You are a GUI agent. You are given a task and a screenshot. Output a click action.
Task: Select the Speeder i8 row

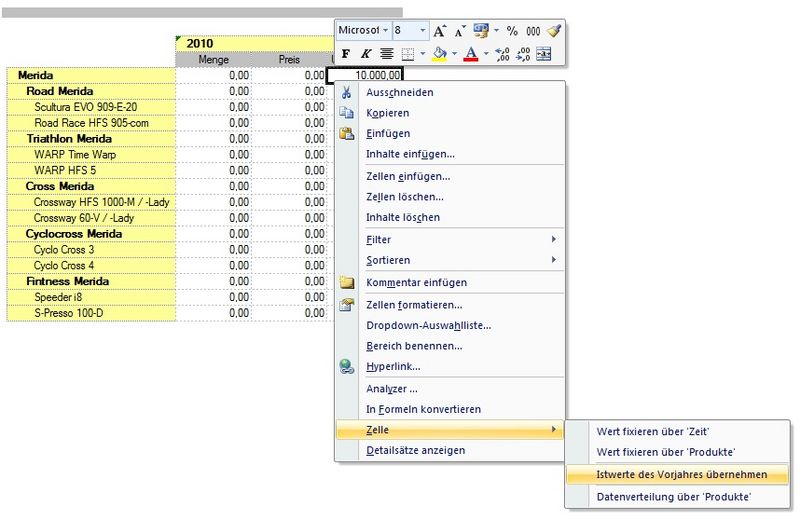(91, 296)
